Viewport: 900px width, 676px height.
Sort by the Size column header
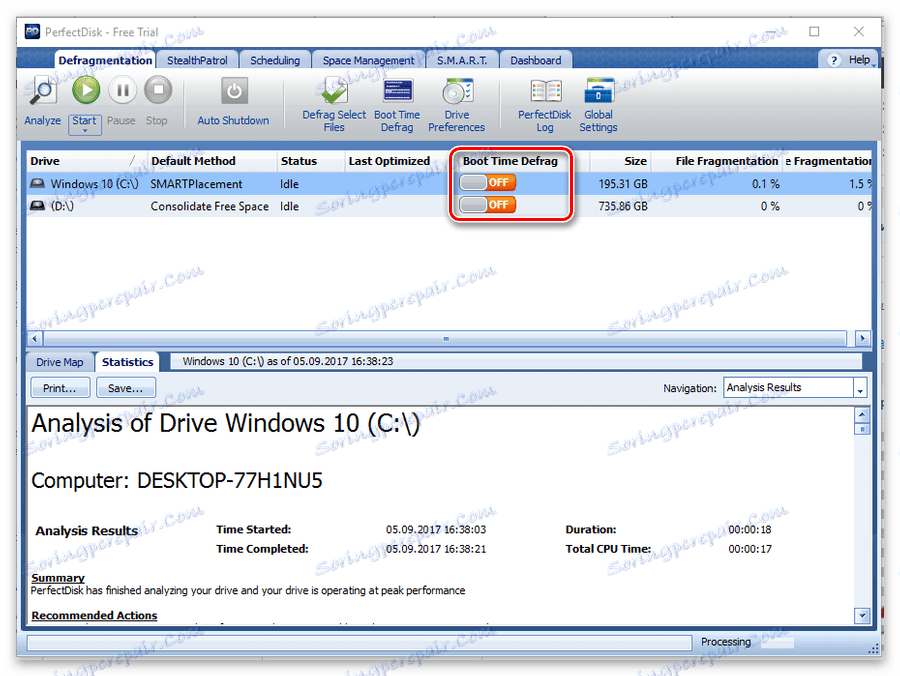click(x=621, y=161)
